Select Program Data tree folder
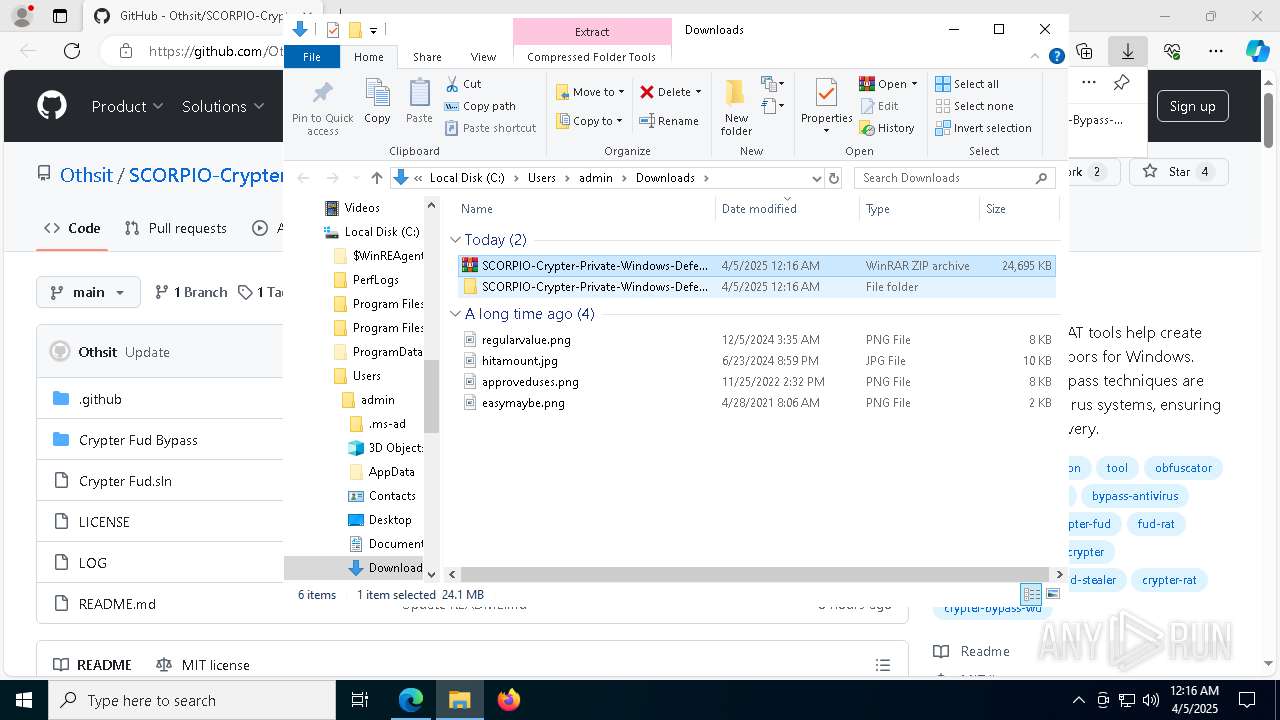Screen dimensions: 1280x720 click(387, 352)
